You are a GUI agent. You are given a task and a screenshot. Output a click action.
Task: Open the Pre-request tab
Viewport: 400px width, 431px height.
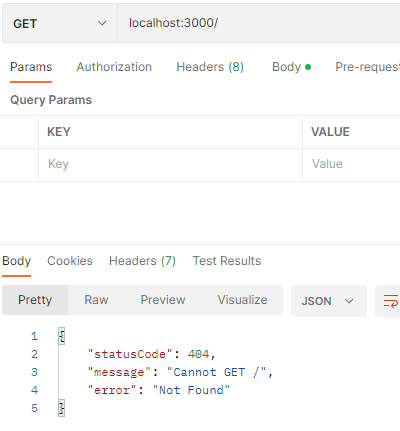pyautogui.click(x=367, y=67)
